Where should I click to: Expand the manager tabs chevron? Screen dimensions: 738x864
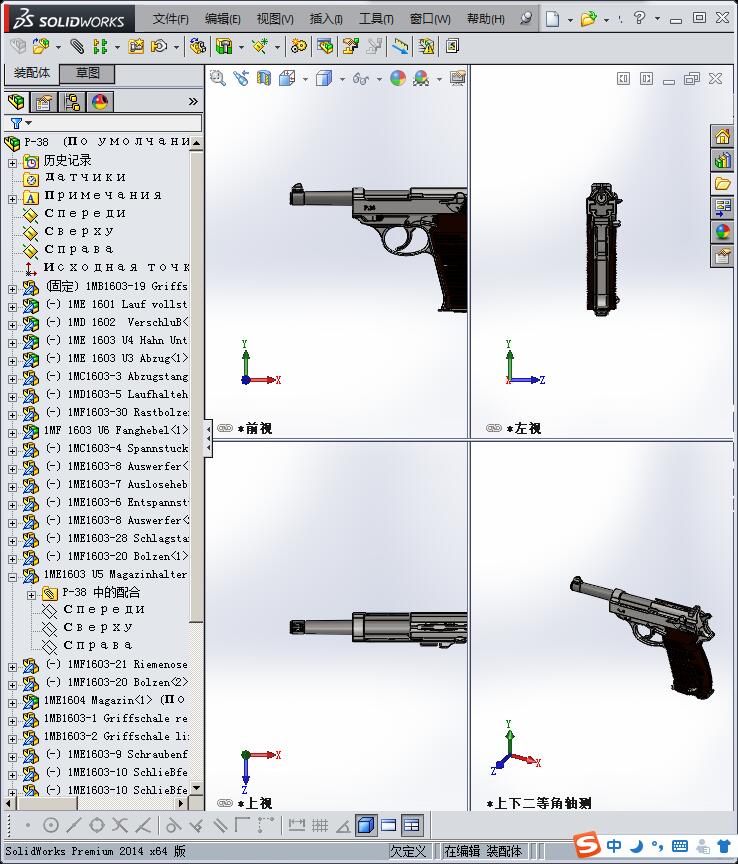pos(193,101)
